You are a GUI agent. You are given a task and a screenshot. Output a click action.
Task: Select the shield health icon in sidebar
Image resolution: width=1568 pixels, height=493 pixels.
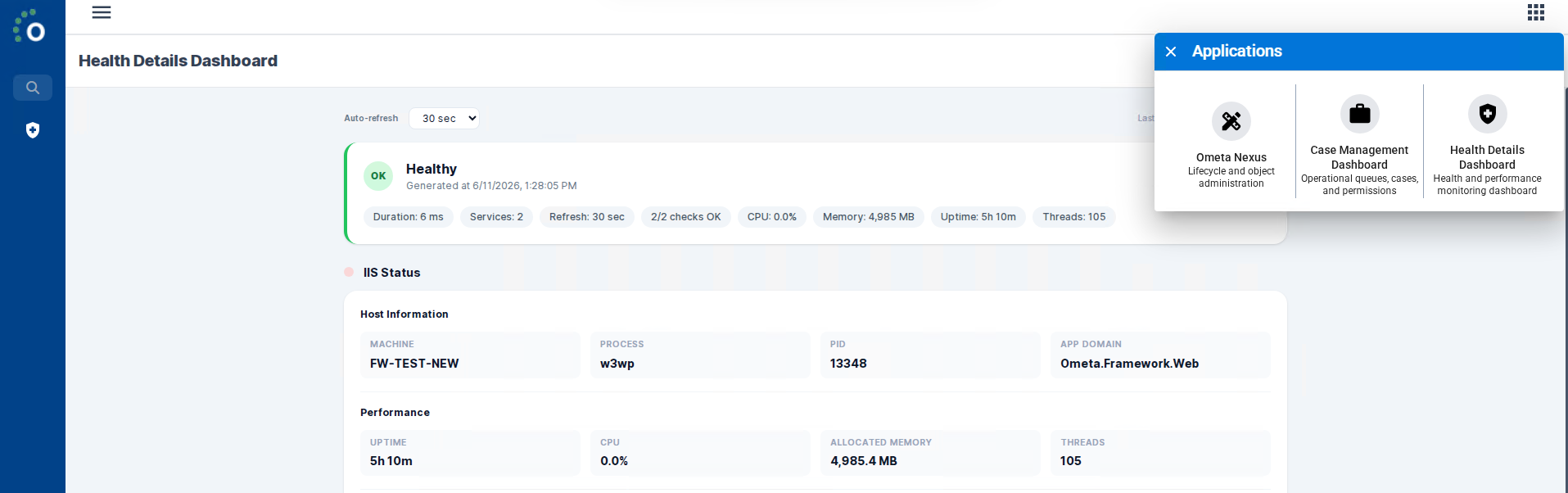point(33,130)
